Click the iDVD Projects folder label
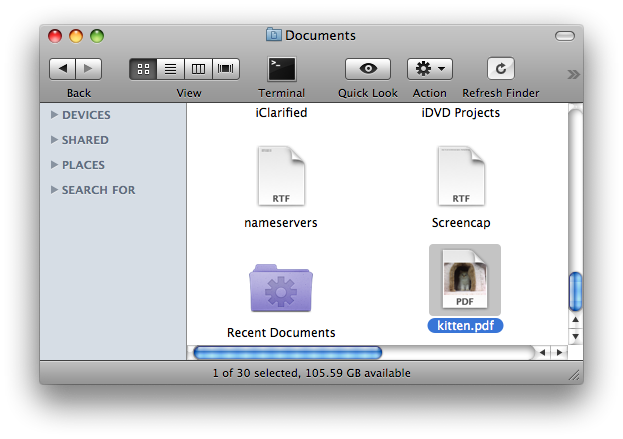Viewport: 623px width, 439px height. point(460,113)
